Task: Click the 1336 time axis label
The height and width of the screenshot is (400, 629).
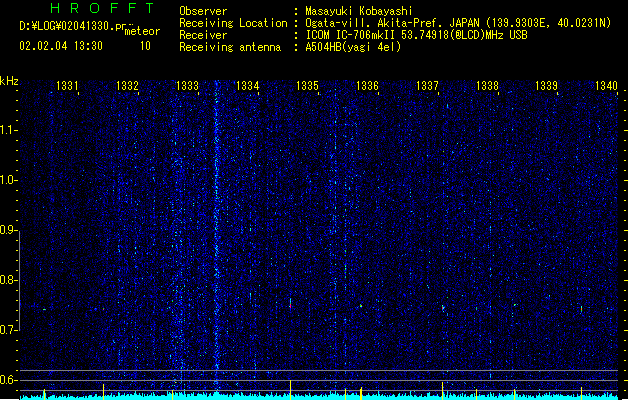Action: 367,85
